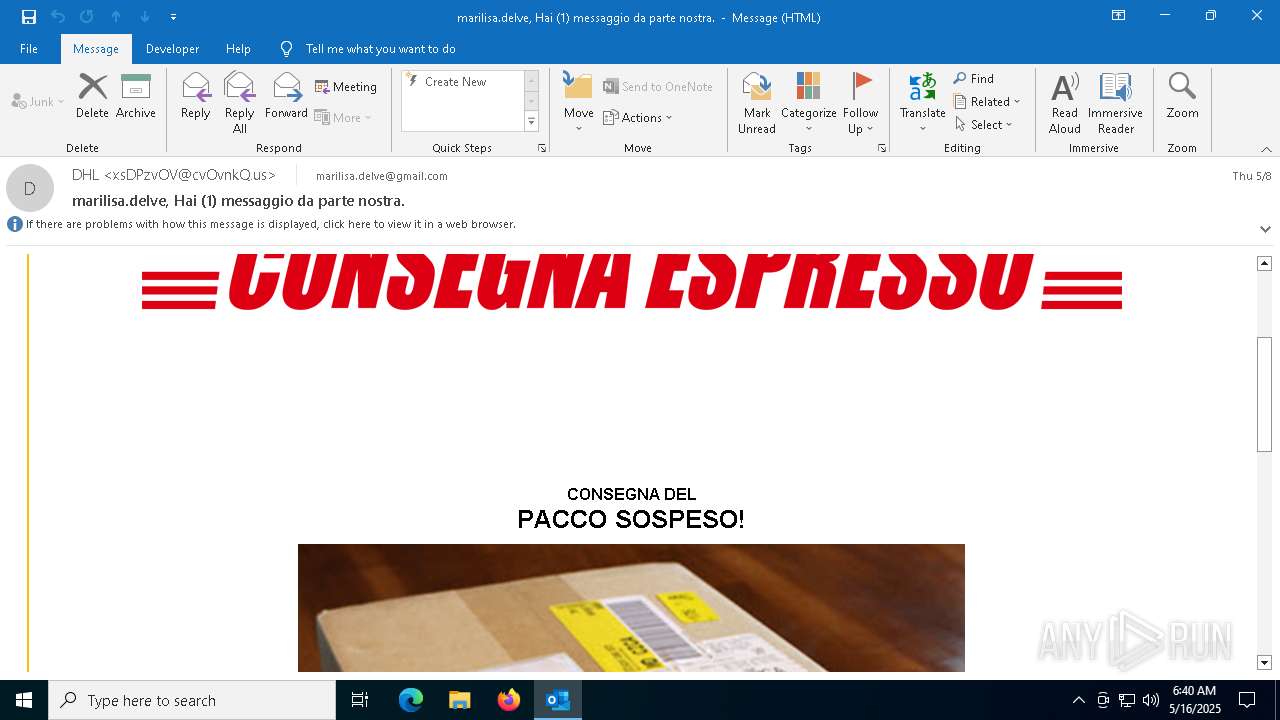Launch Microsoft Edge from the taskbar
The width and height of the screenshot is (1280, 720).
[410, 700]
